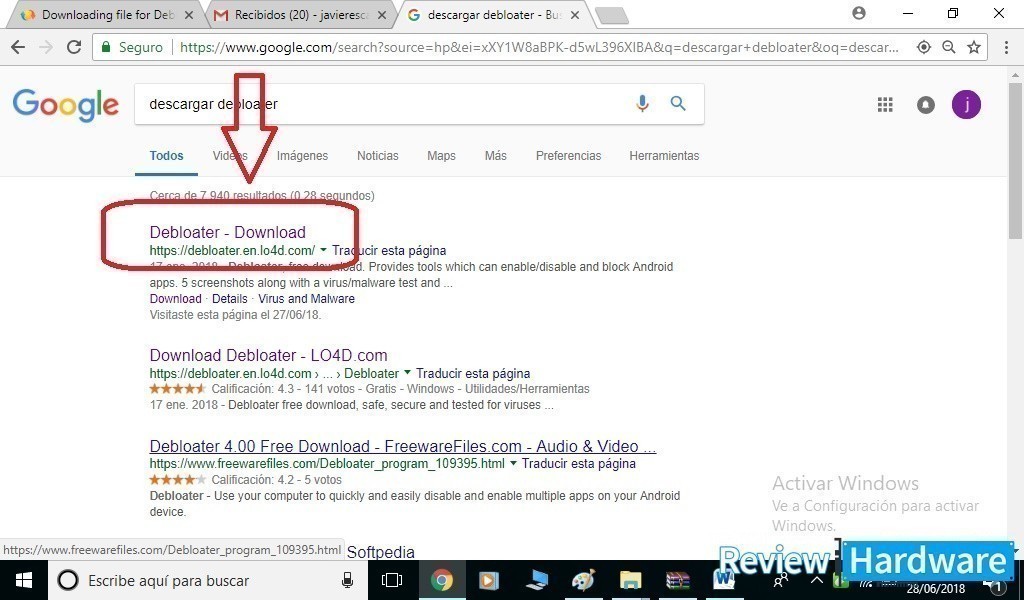Open 'Preferencias' search settings
Viewport: 1028px width, 600px height.
(x=568, y=155)
